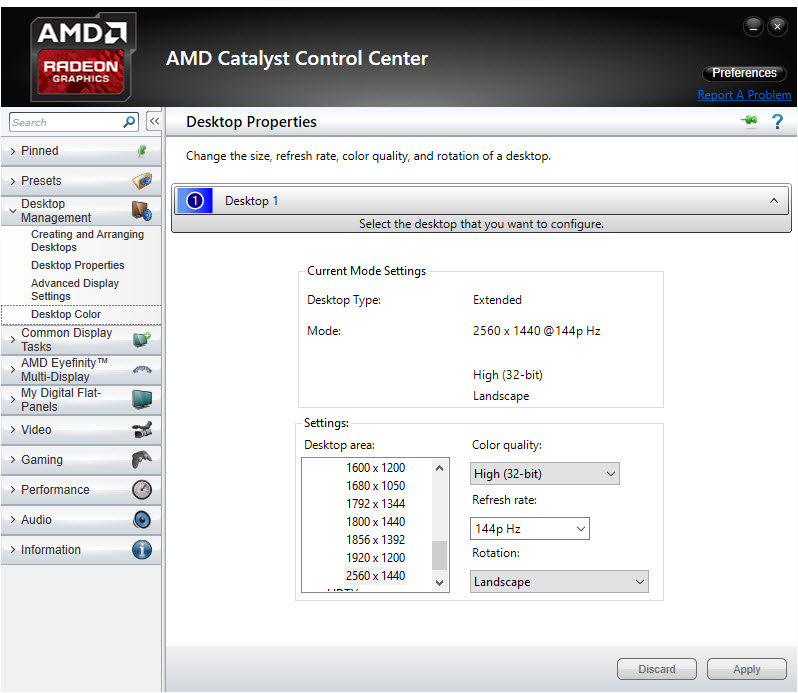Expand the Information section
This screenshot has height=693, width=798.
13,550
